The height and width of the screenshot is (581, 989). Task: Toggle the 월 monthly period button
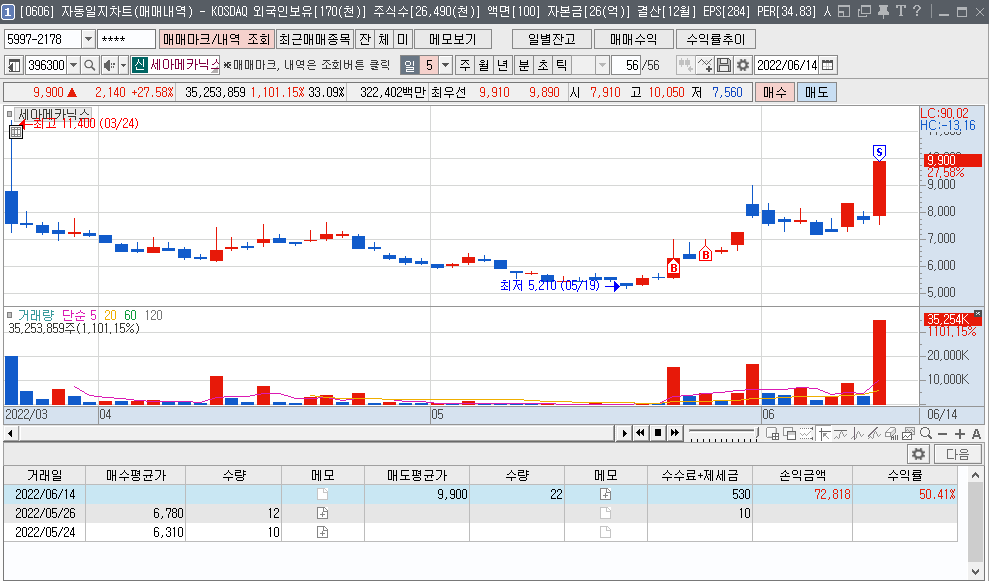(484, 65)
